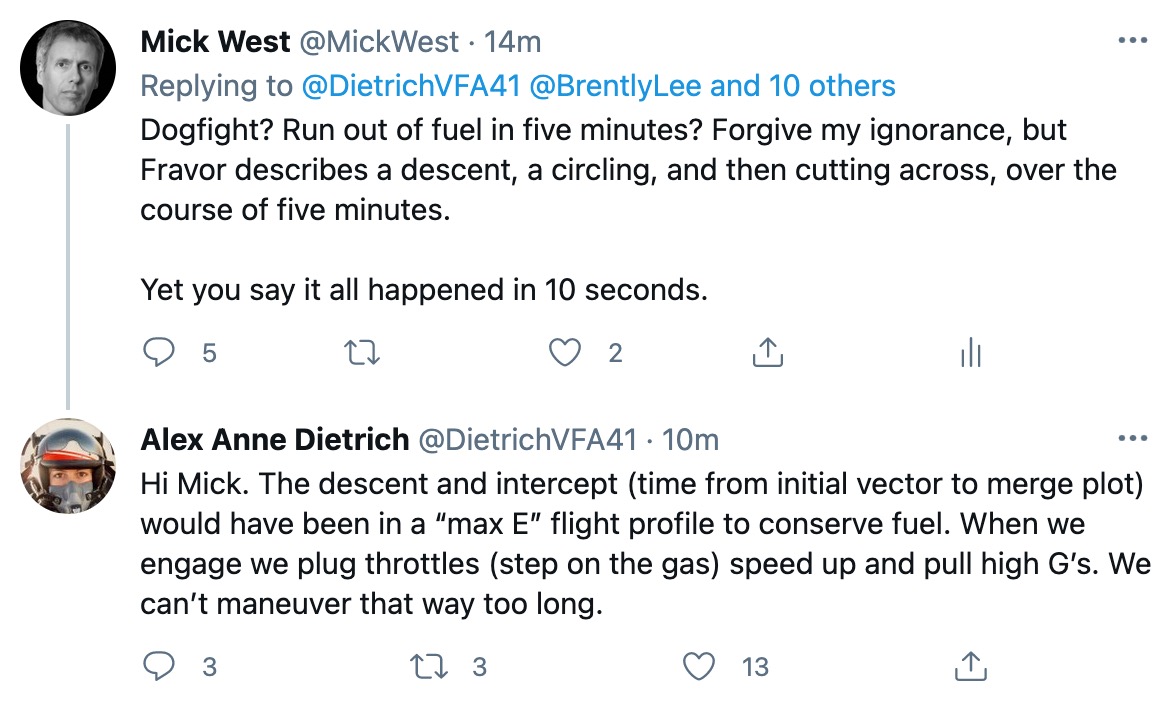Open the 14m timestamp on Mick's tweet
The image size is (1174, 706).
click(512, 42)
